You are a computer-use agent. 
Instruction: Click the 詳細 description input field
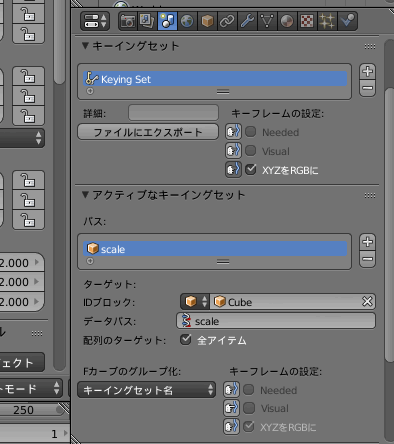click(173, 113)
